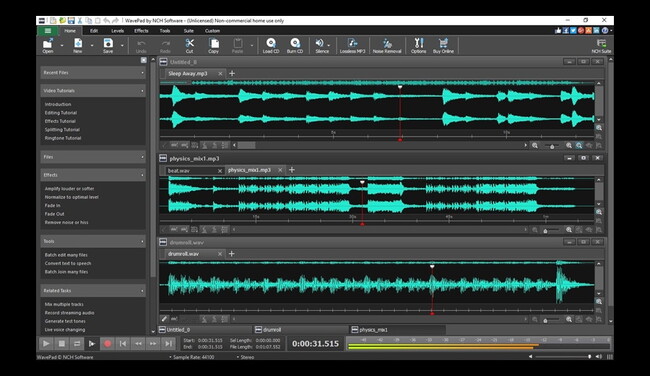The width and height of the screenshot is (650, 376).
Task: Open dropdown arrow next to Paste
Action: pos(251,46)
